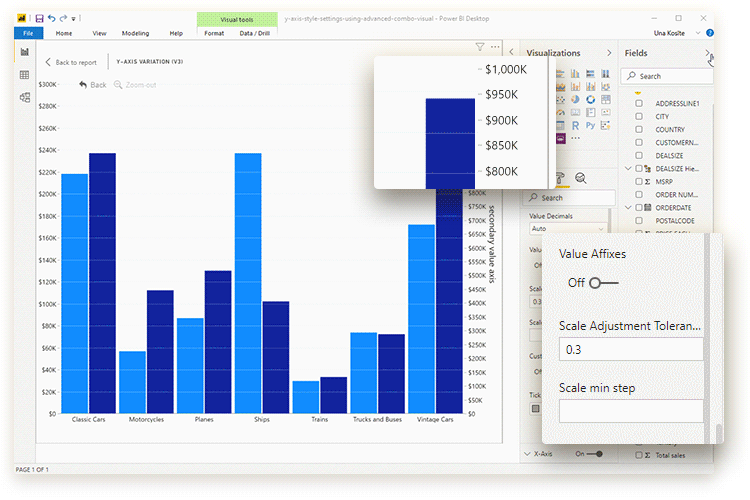Select the Python (Py) visual
Screen dimensions: 750x500
(x=591, y=125)
